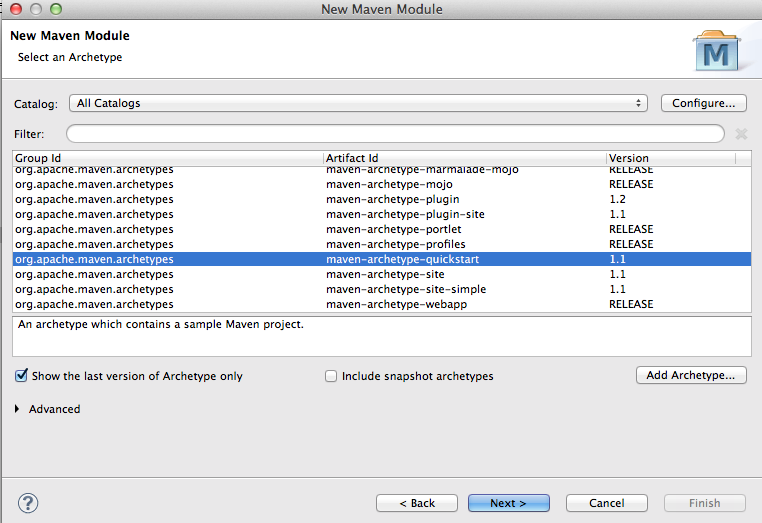Cancel the New Maven Module wizard
The image size is (762, 523).
pyautogui.click(x=606, y=503)
